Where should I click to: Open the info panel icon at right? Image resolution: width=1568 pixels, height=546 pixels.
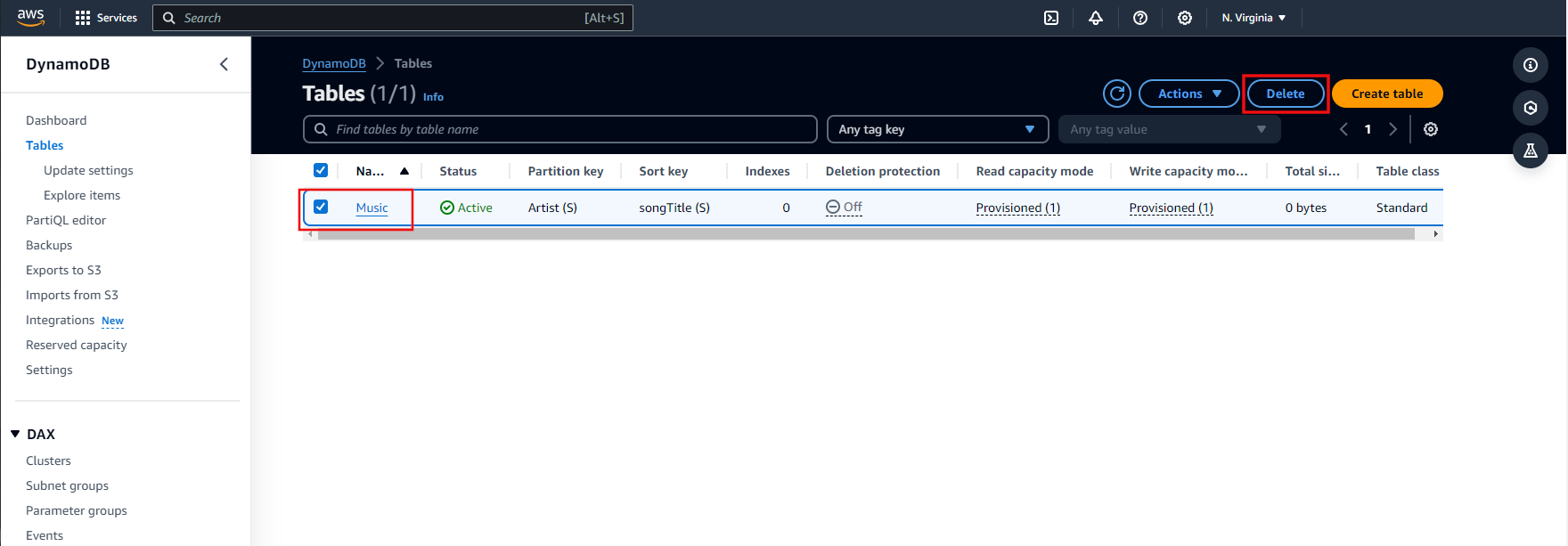click(1531, 65)
